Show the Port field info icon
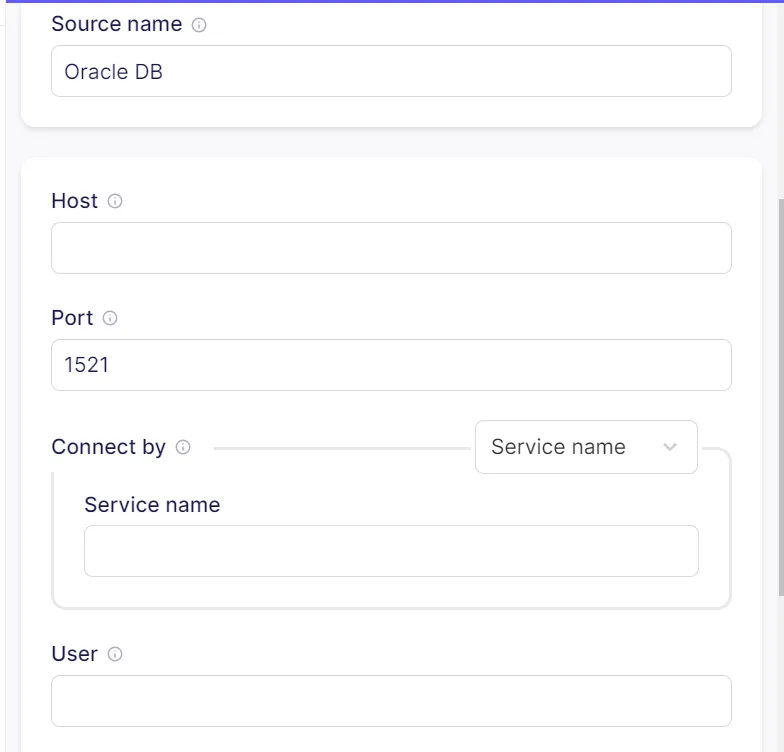Image resolution: width=784 pixels, height=752 pixels. (110, 318)
